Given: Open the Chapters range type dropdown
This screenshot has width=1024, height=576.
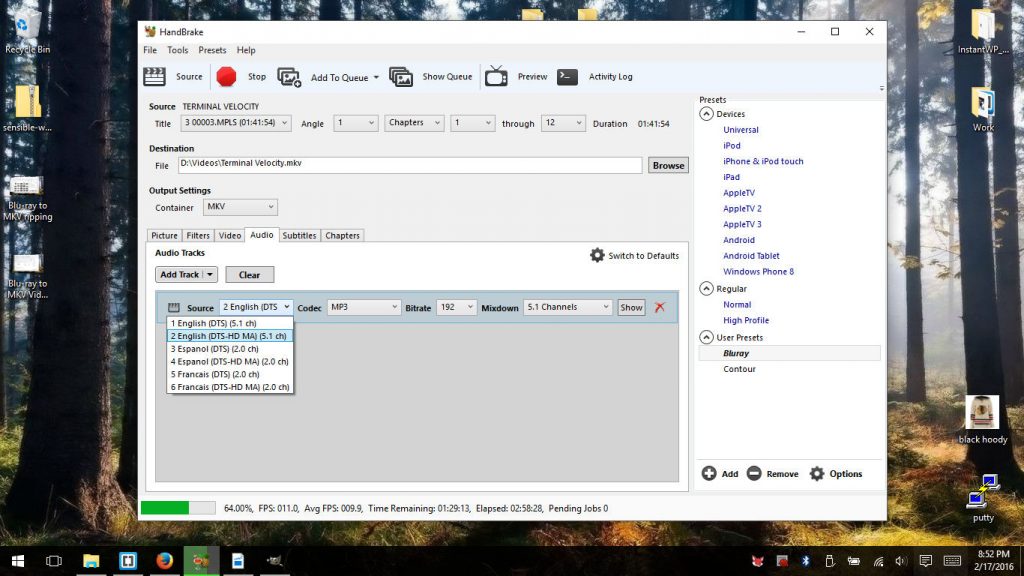Looking at the screenshot, I should 414,123.
